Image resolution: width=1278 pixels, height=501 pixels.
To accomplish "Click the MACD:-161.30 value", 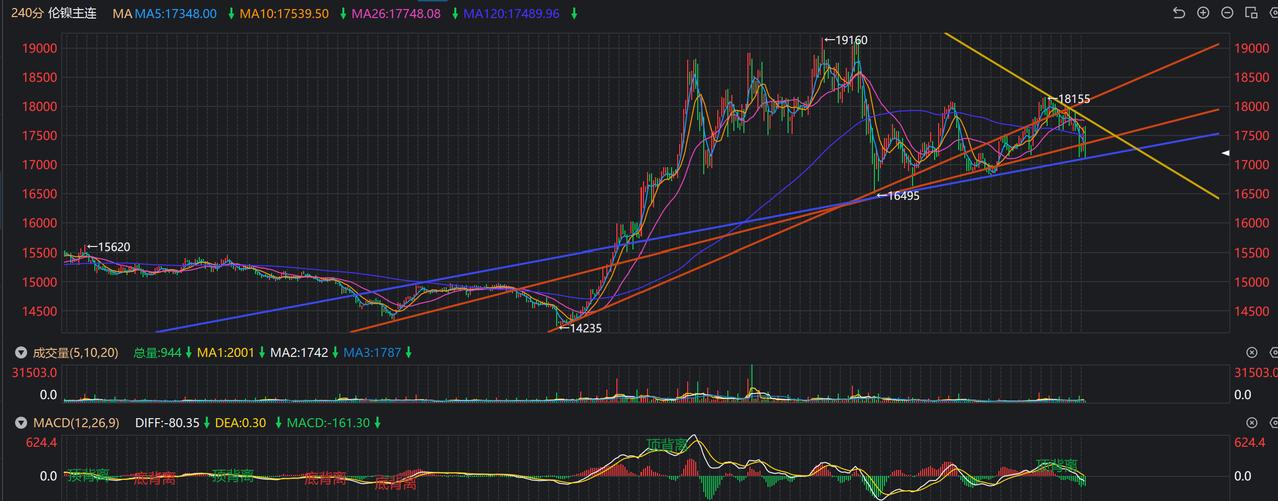I will click(x=328, y=423).
